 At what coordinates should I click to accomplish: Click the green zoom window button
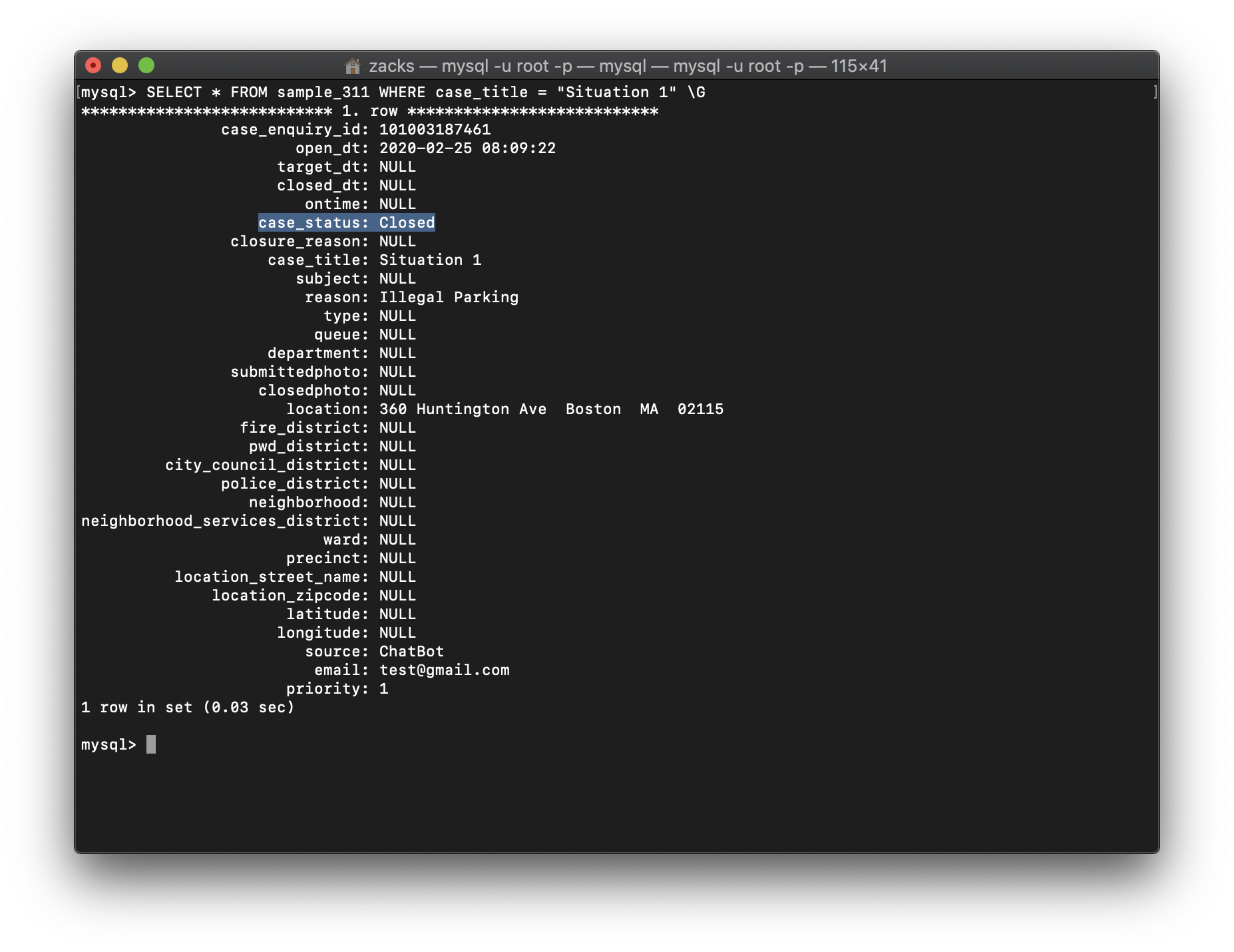pos(146,65)
